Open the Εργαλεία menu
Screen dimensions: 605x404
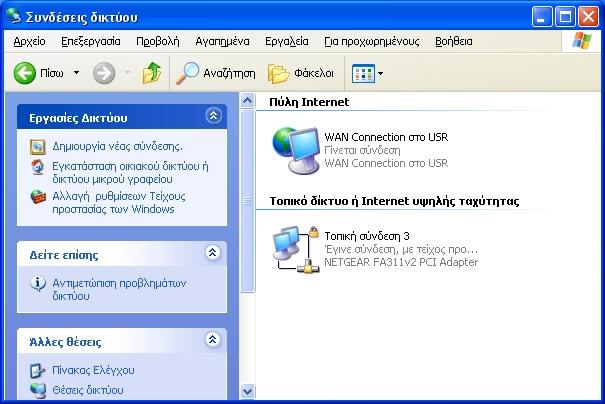tap(287, 41)
